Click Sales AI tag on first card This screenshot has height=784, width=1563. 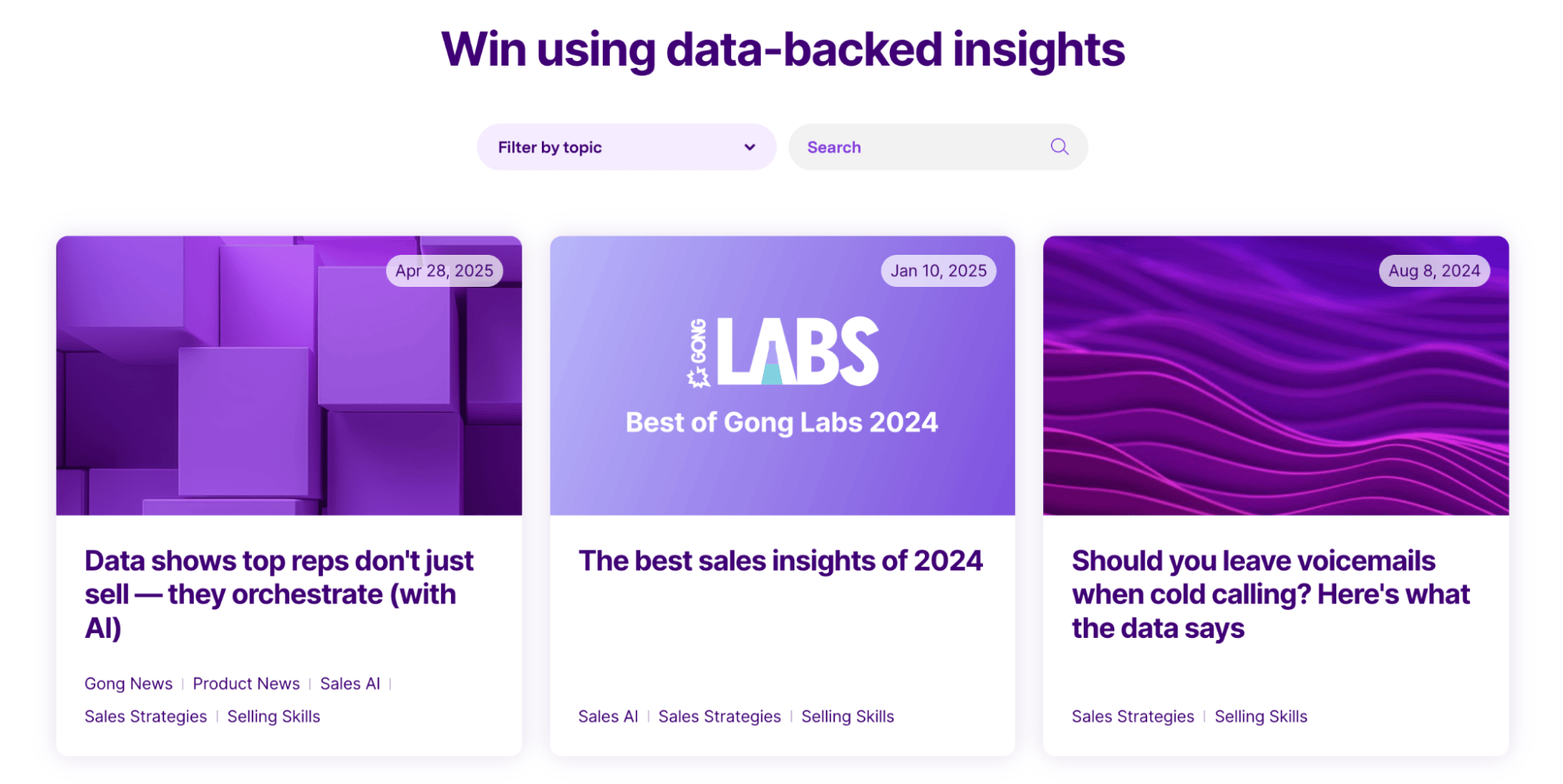(350, 684)
